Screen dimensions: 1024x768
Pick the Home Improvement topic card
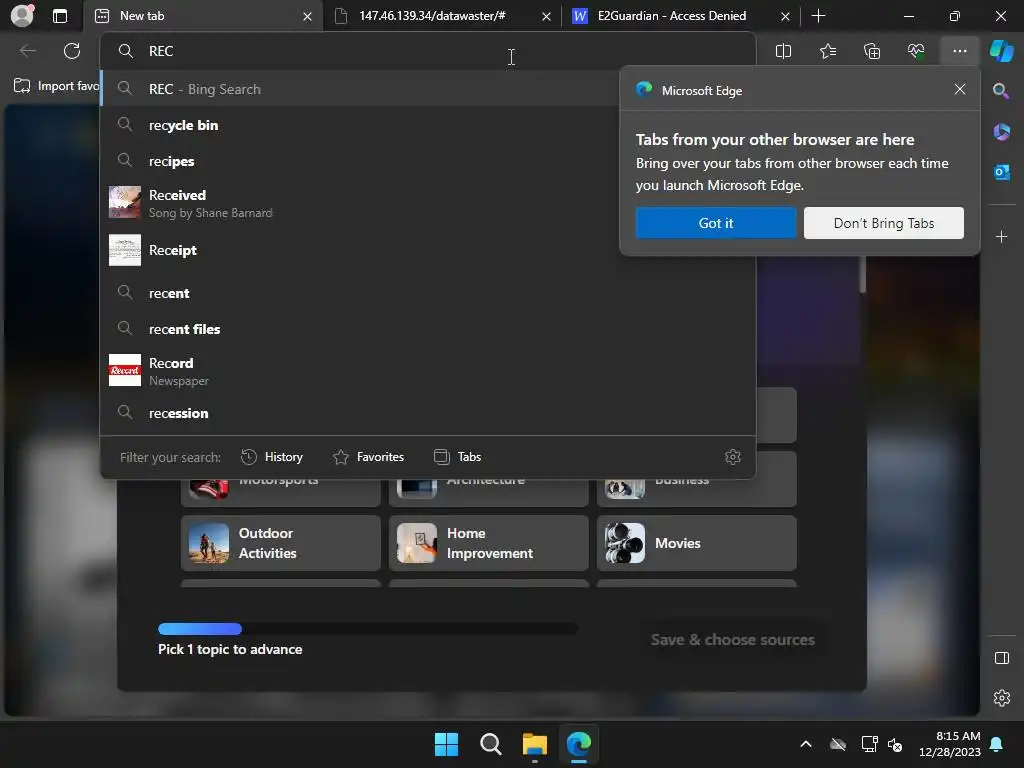coord(488,543)
